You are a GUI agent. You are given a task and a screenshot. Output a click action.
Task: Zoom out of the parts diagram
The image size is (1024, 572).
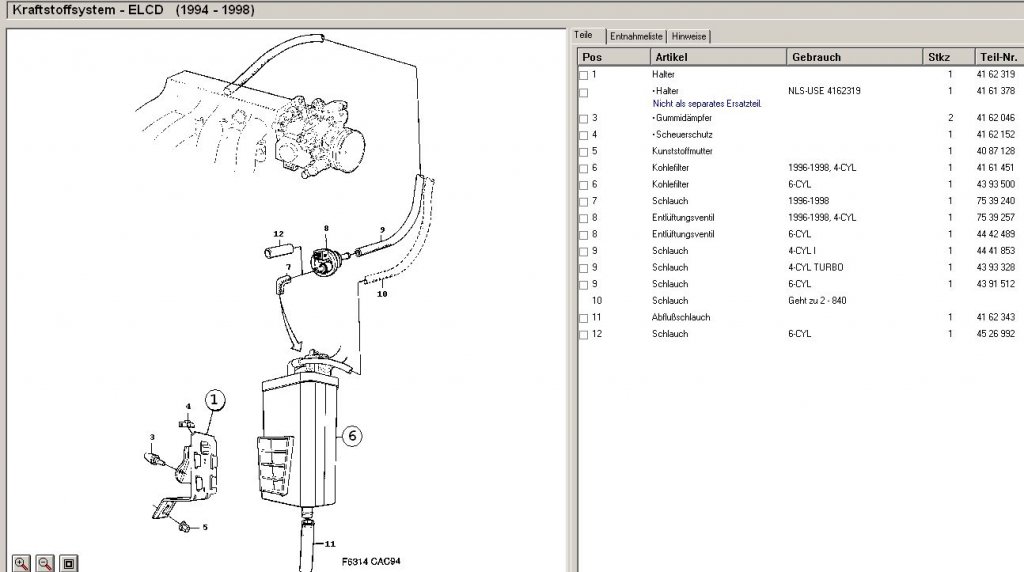pos(45,563)
